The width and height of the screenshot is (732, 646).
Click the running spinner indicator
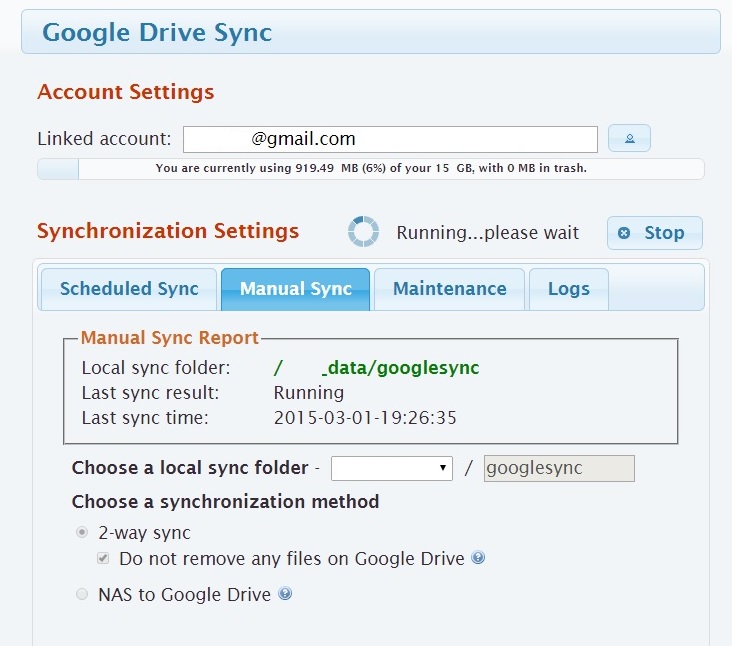[363, 231]
